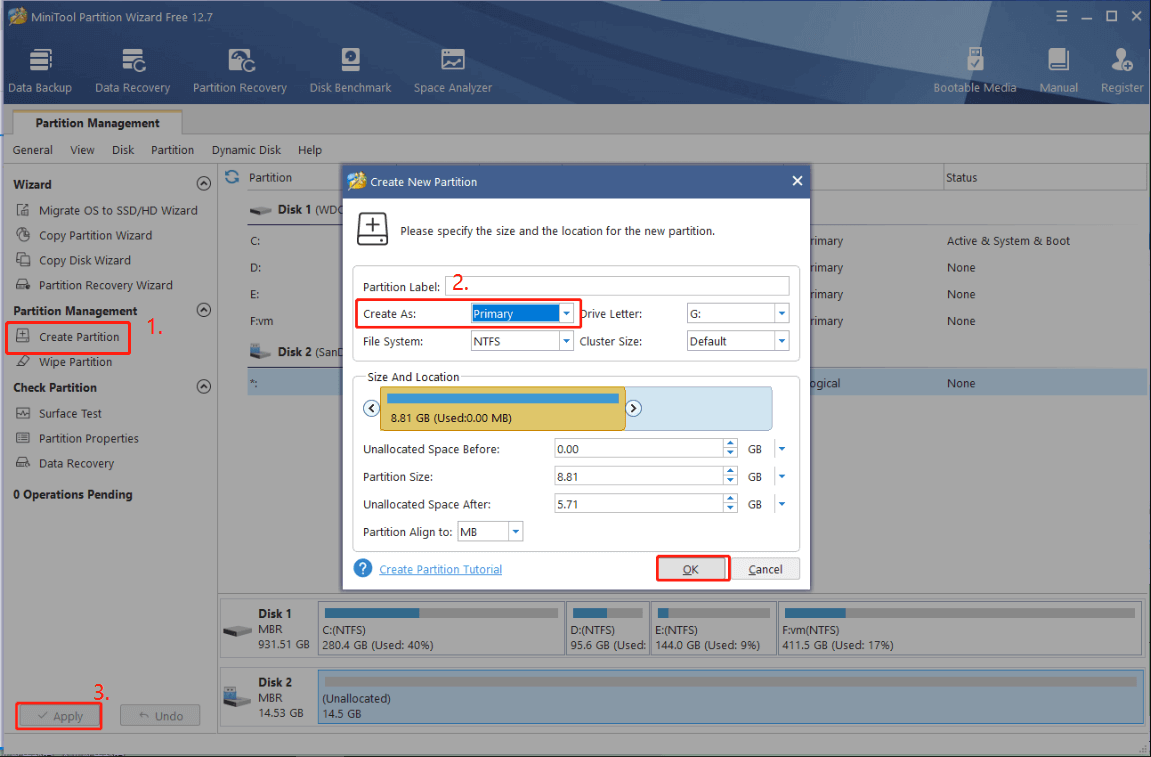
Task: Click the Status column header
Action: pos(962,178)
